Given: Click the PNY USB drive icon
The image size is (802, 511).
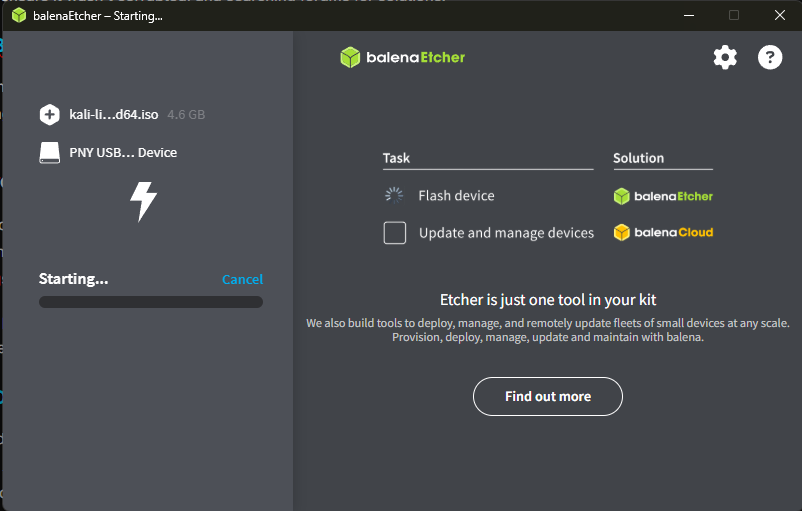Looking at the screenshot, I should (50, 153).
